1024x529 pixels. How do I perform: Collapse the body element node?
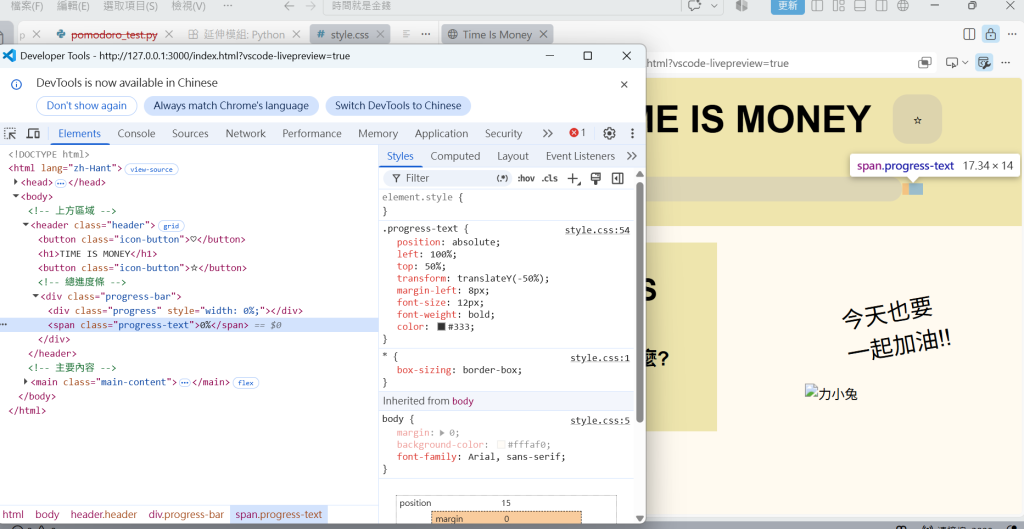(x=16, y=196)
